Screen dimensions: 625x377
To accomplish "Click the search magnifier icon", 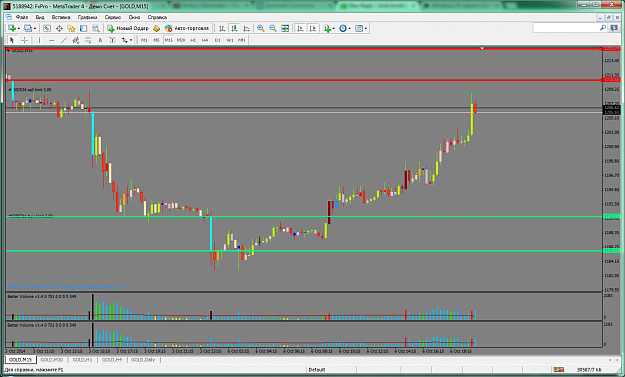I will click(x=603, y=27).
